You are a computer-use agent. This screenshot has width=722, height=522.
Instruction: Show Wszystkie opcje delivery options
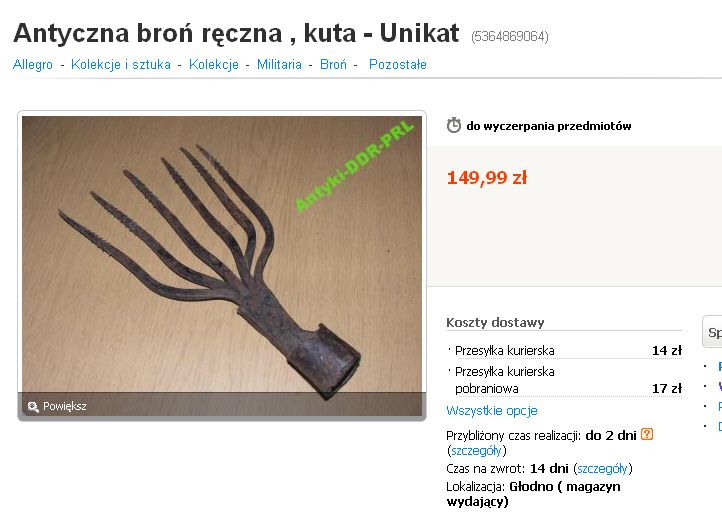coord(492,411)
